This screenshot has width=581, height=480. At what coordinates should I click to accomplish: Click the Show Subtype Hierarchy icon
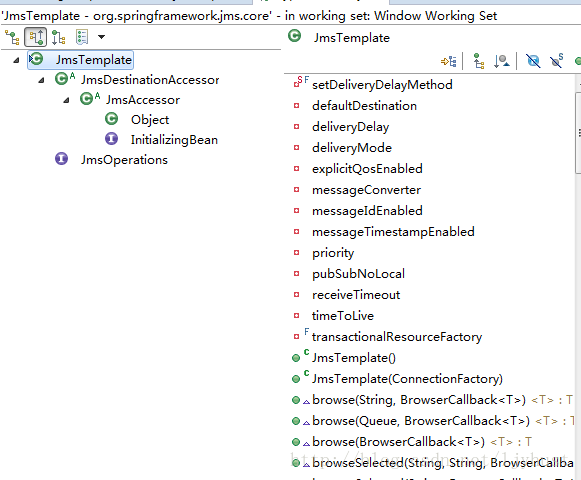coord(59,37)
